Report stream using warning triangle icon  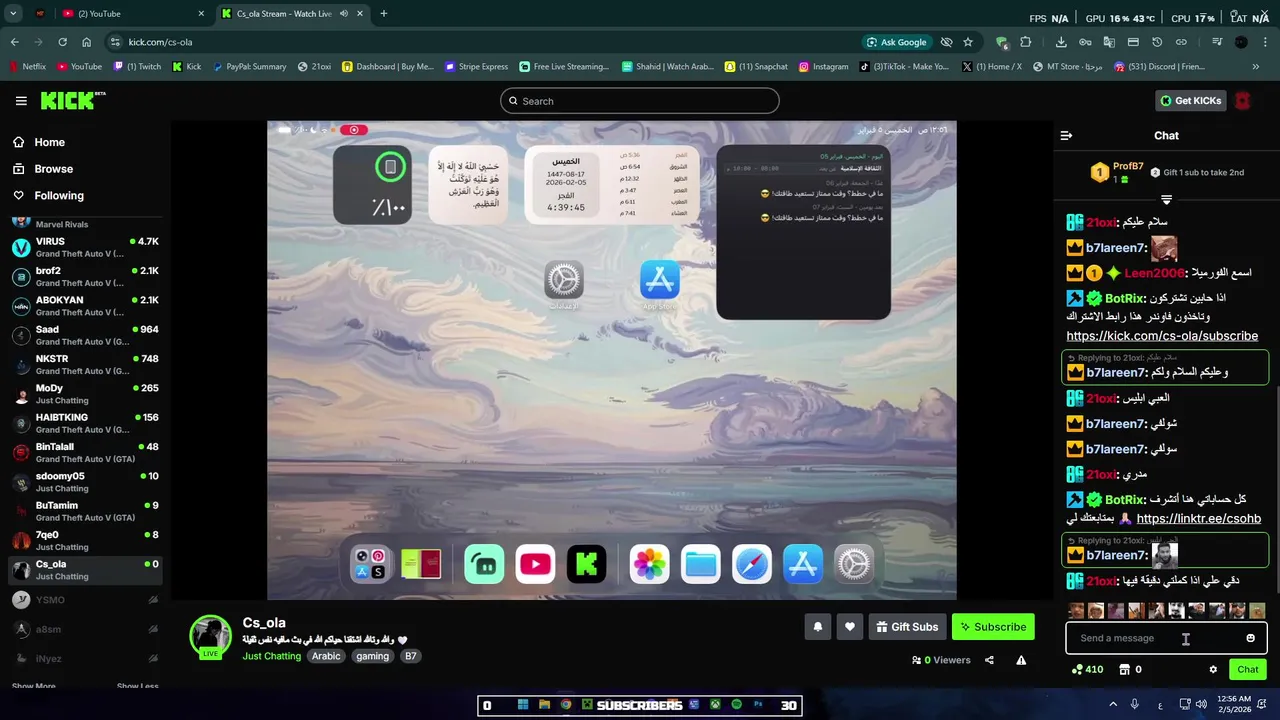[x=1021, y=660]
